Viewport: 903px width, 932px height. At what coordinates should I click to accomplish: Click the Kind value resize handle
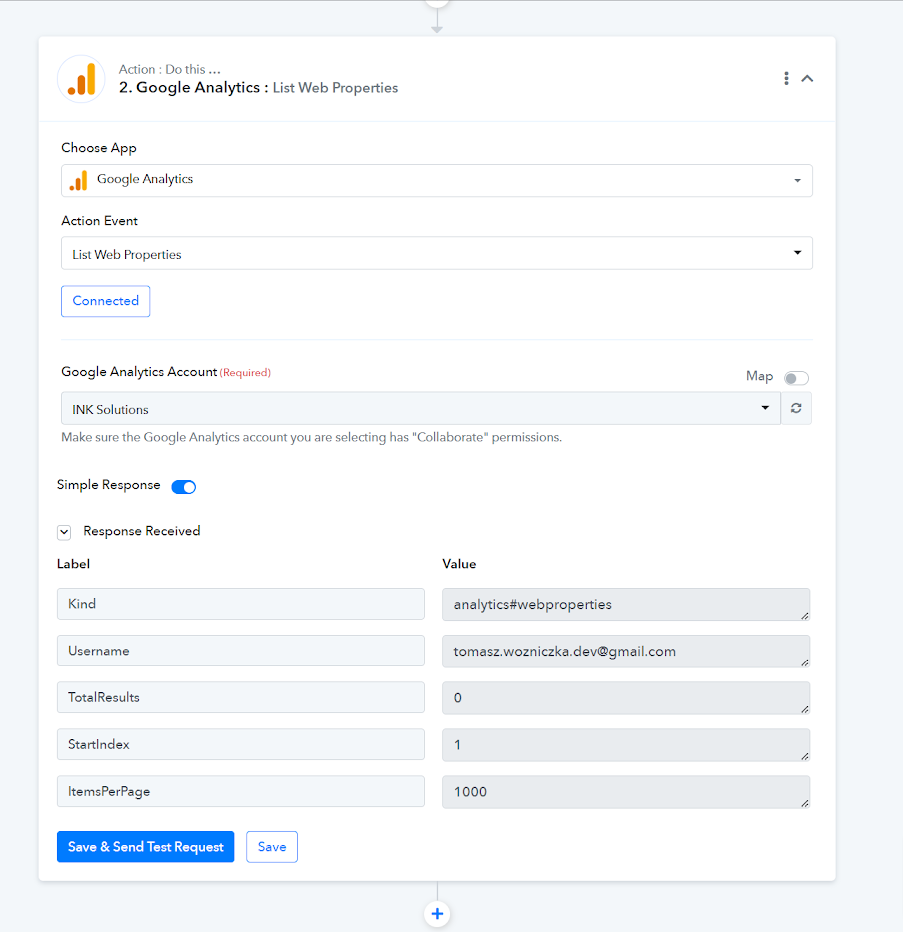click(x=804, y=616)
